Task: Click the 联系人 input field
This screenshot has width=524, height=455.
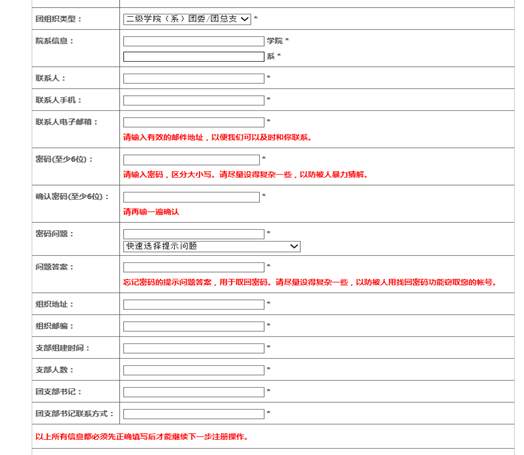Action: click(193, 79)
